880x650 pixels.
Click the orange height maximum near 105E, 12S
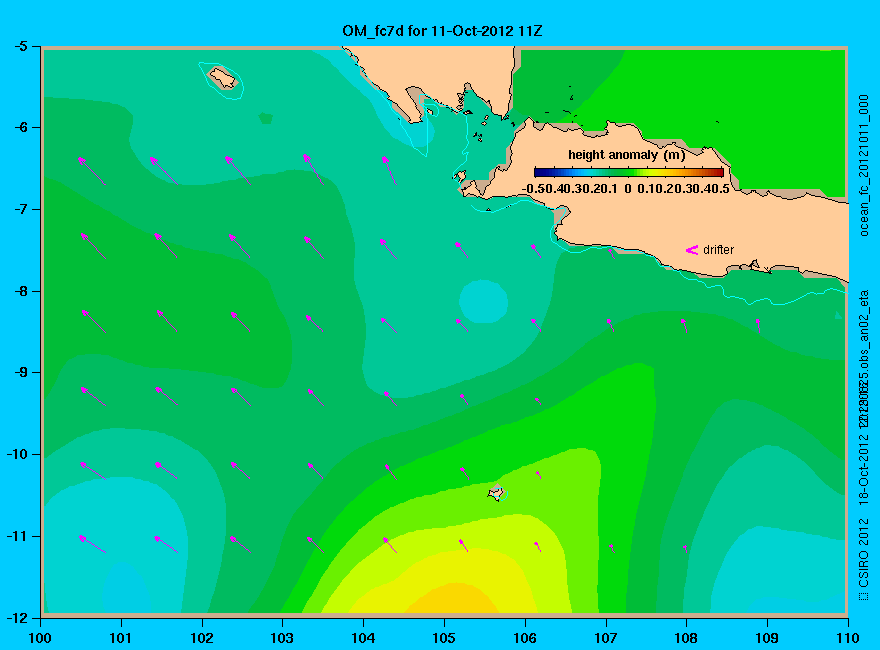click(x=451, y=598)
